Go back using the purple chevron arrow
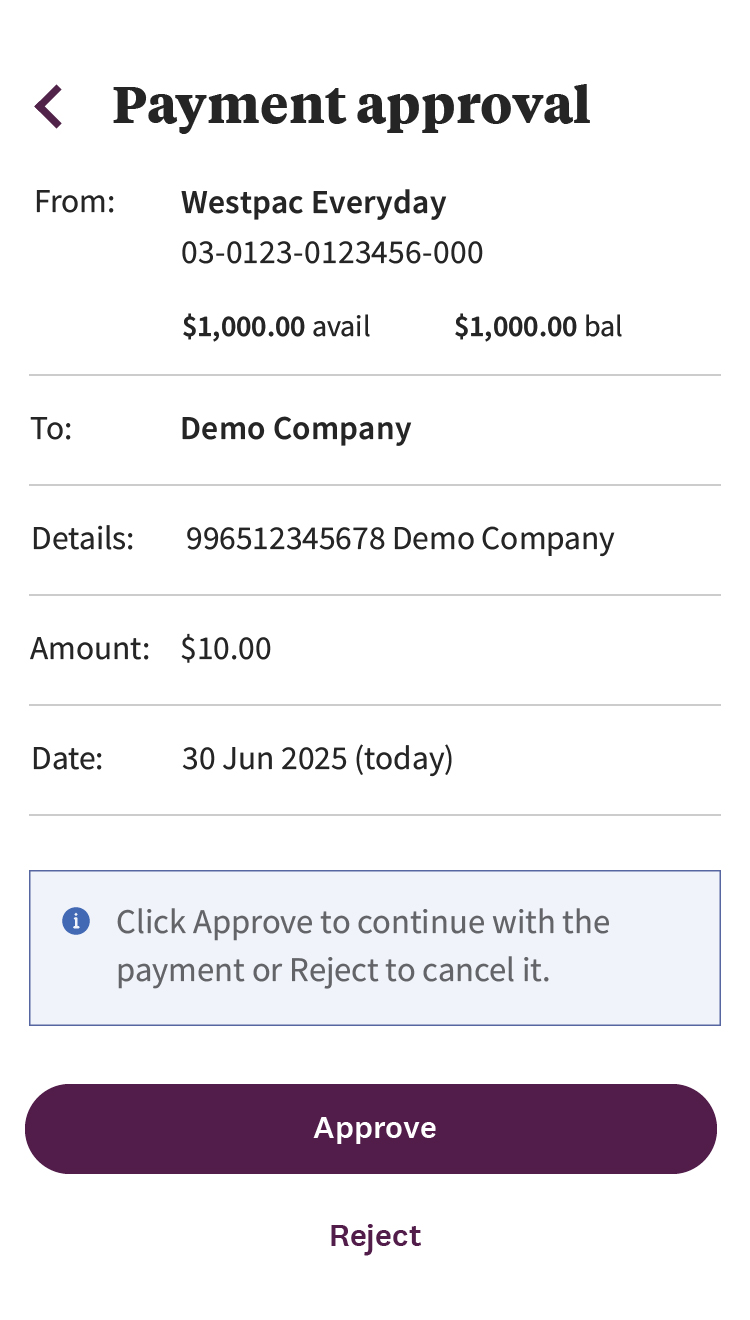 click(49, 106)
